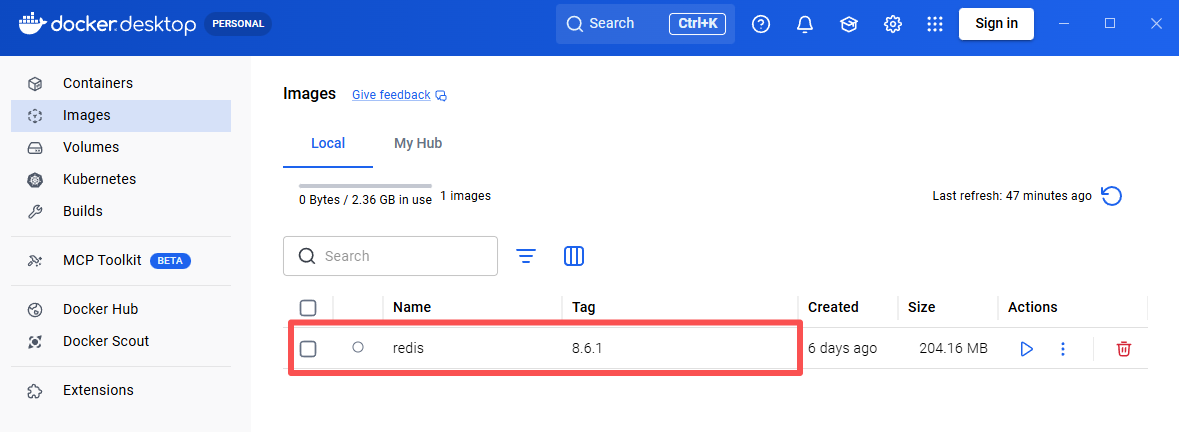Delete the redis image with trash icon
The height and width of the screenshot is (432, 1179).
pos(1123,349)
